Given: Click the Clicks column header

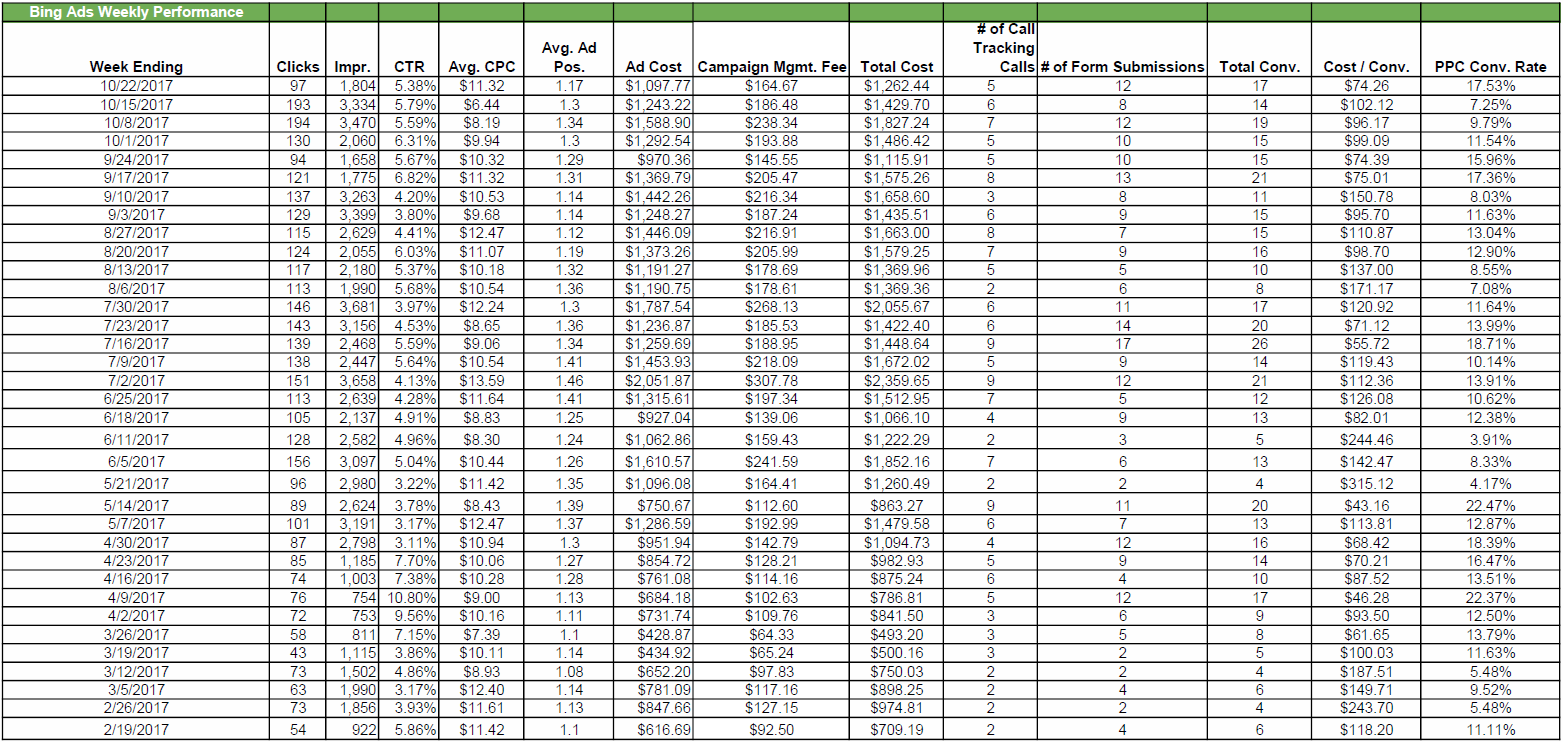Looking at the screenshot, I should (298, 67).
